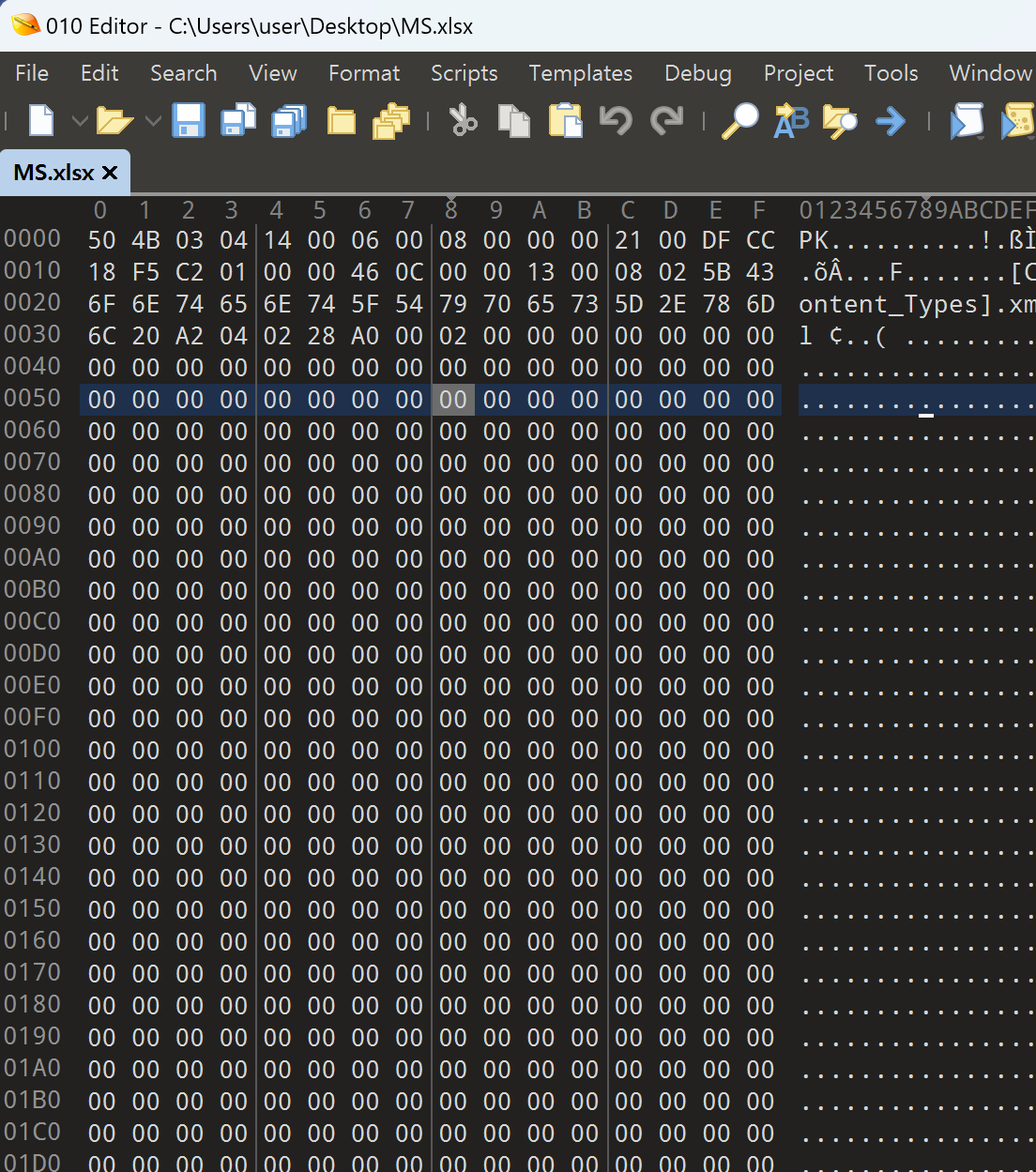Click address label 0050
Image resolution: width=1036 pixels, height=1172 pixels.
point(33,398)
